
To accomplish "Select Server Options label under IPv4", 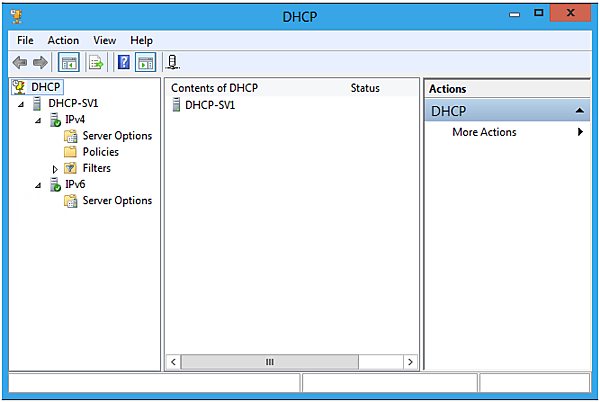I will 117,136.
